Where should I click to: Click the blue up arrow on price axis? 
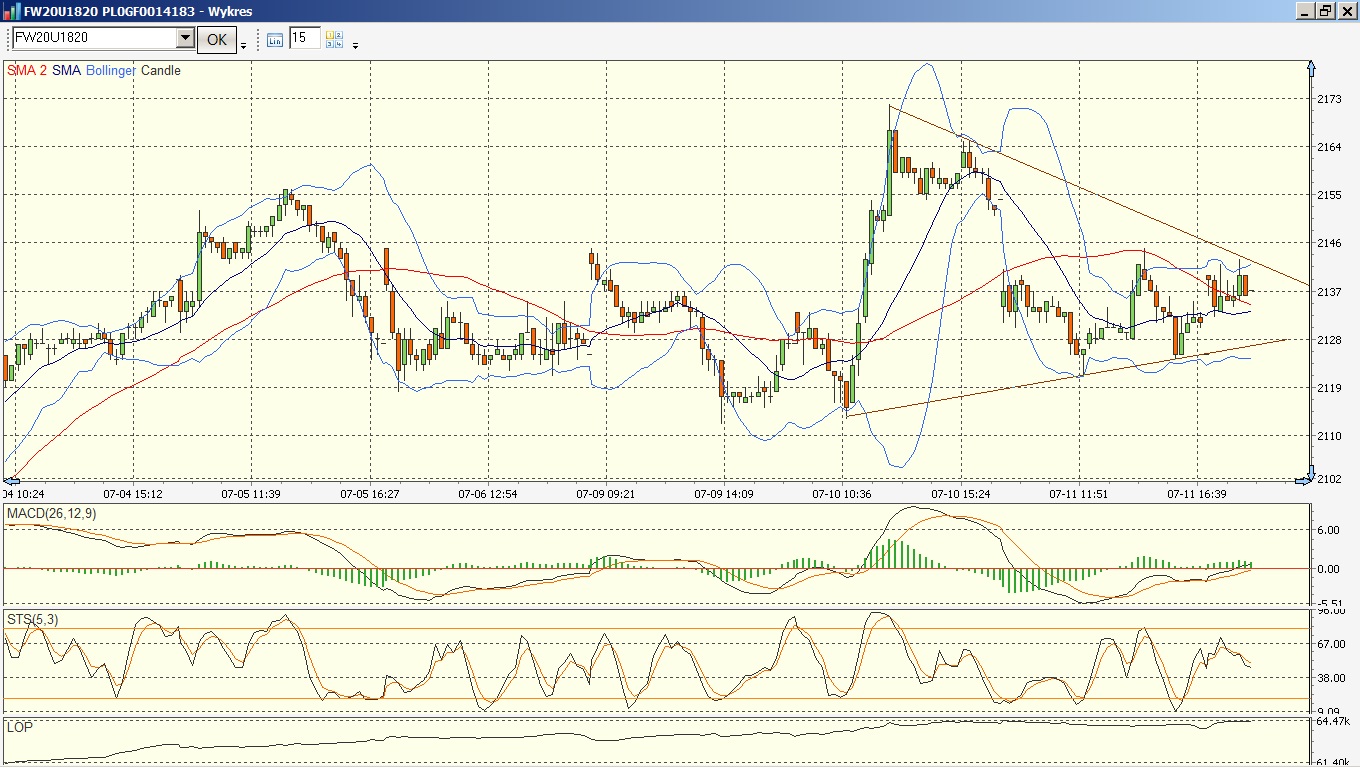tap(1312, 69)
